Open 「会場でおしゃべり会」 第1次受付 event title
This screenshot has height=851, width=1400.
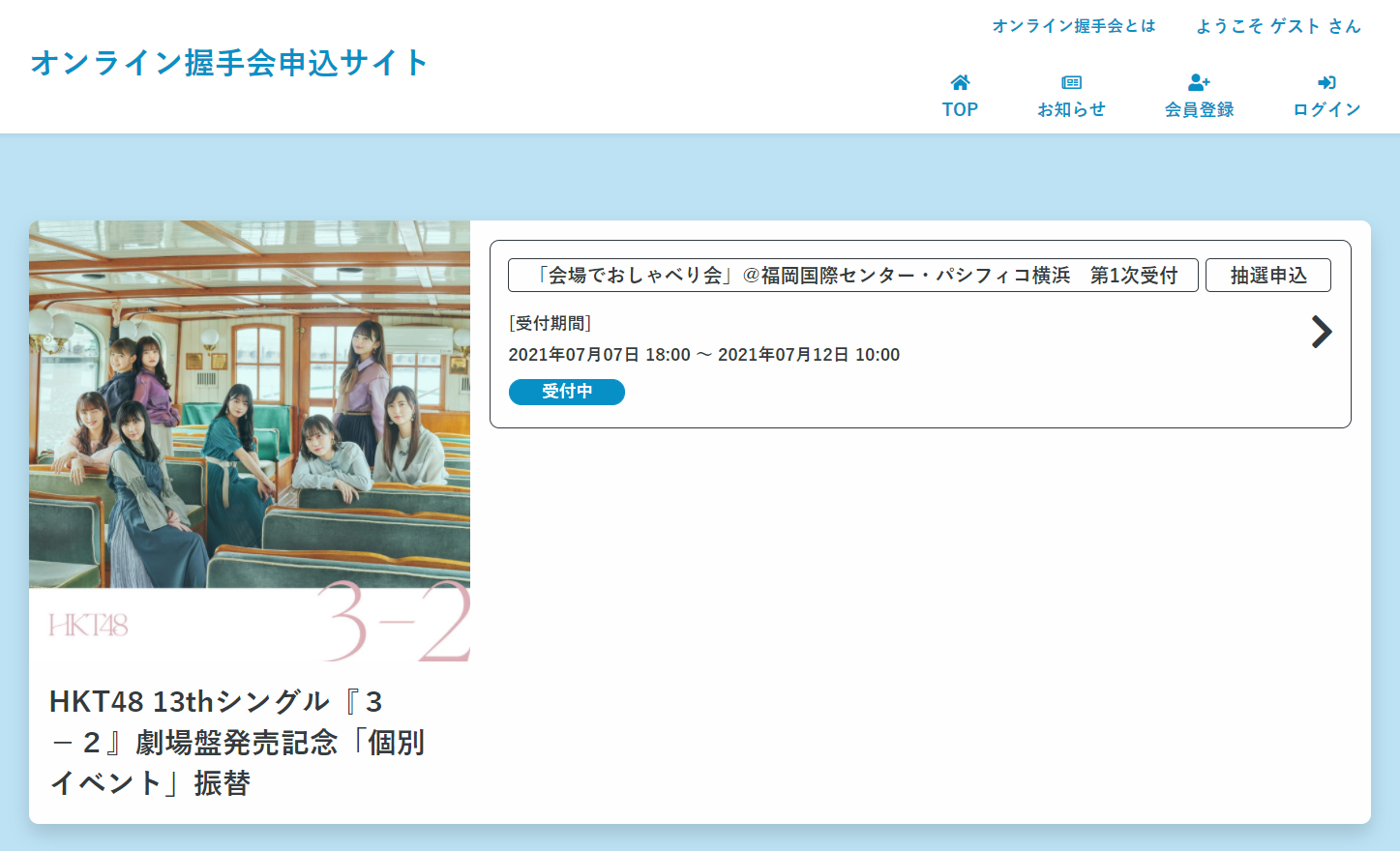[x=853, y=276]
